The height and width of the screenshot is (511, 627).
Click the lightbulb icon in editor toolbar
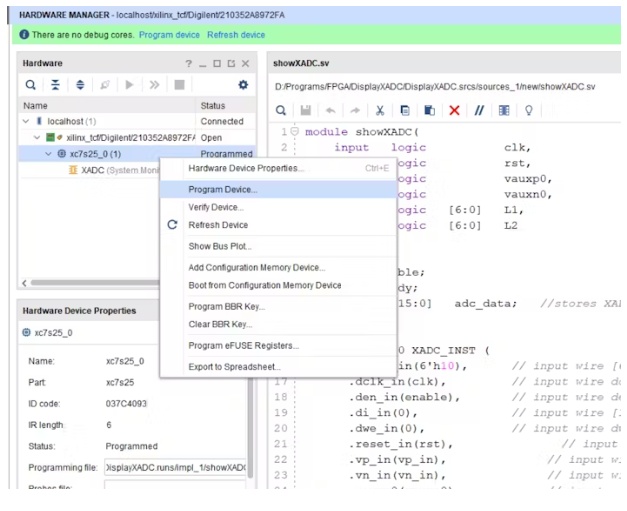click(528, 110)
